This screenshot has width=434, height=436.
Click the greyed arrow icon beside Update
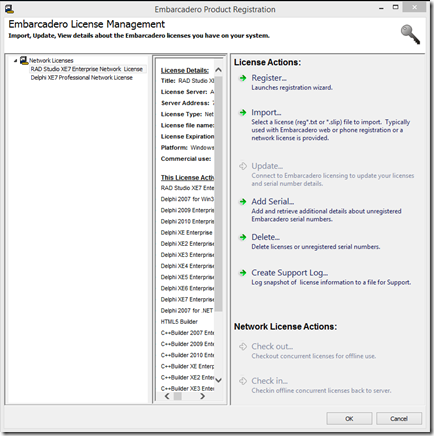tap(243, 166)
